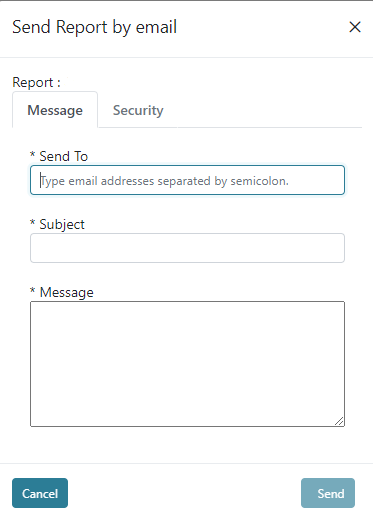
Task: Click the Message label above the text area
Action: point(67,292)
